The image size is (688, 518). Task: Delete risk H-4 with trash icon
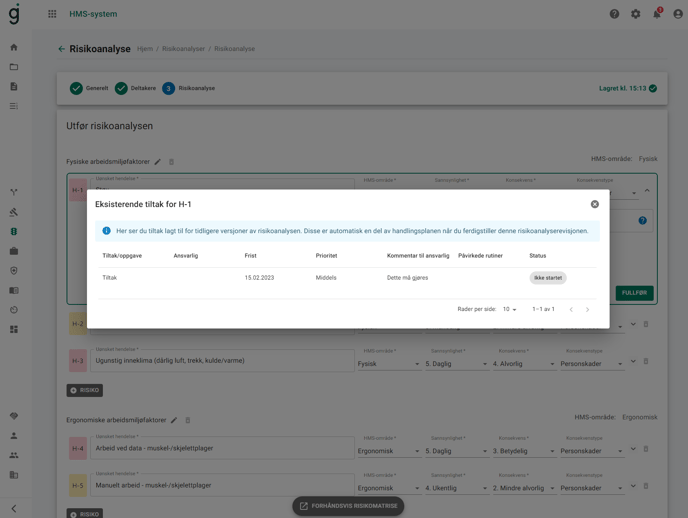pyautogui.click(x=646, y=449)
